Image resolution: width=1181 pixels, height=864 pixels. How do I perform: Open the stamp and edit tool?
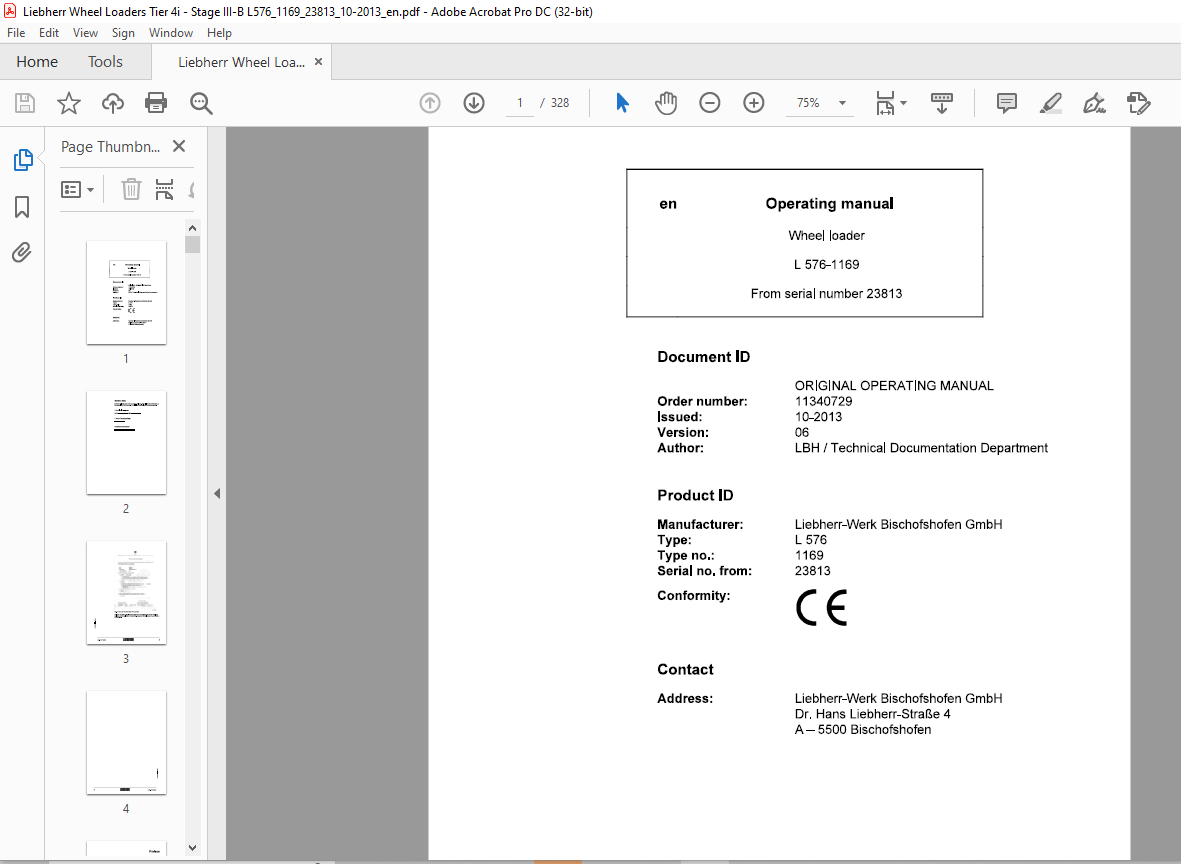[1139, 103]
